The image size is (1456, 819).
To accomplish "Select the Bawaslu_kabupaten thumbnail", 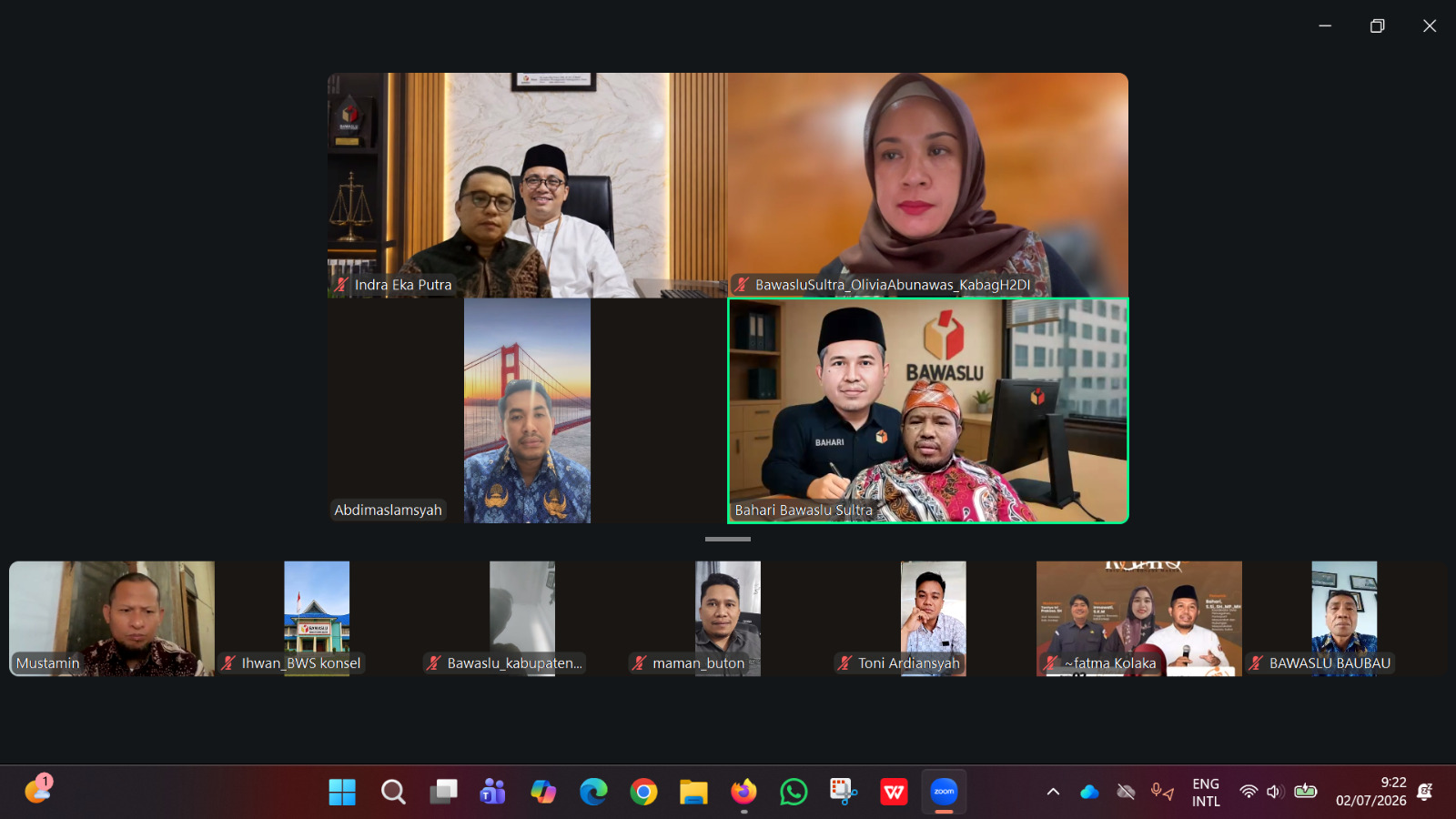I will coord(522,619).
